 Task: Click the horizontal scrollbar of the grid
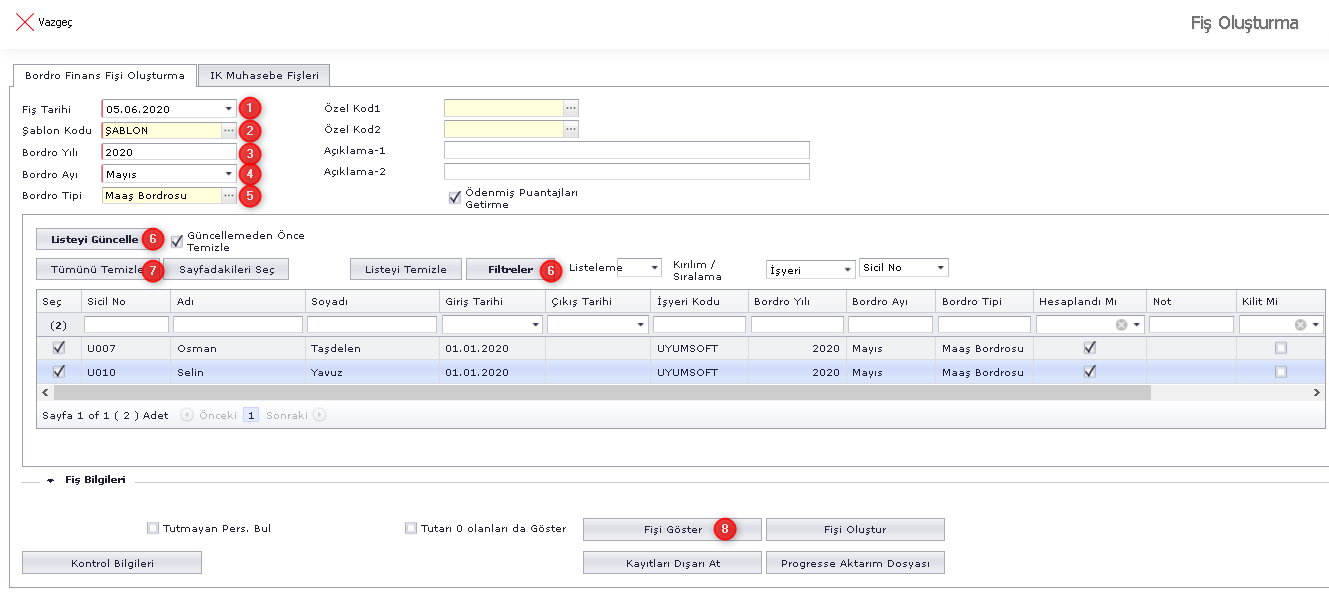(x=600, y=393)
